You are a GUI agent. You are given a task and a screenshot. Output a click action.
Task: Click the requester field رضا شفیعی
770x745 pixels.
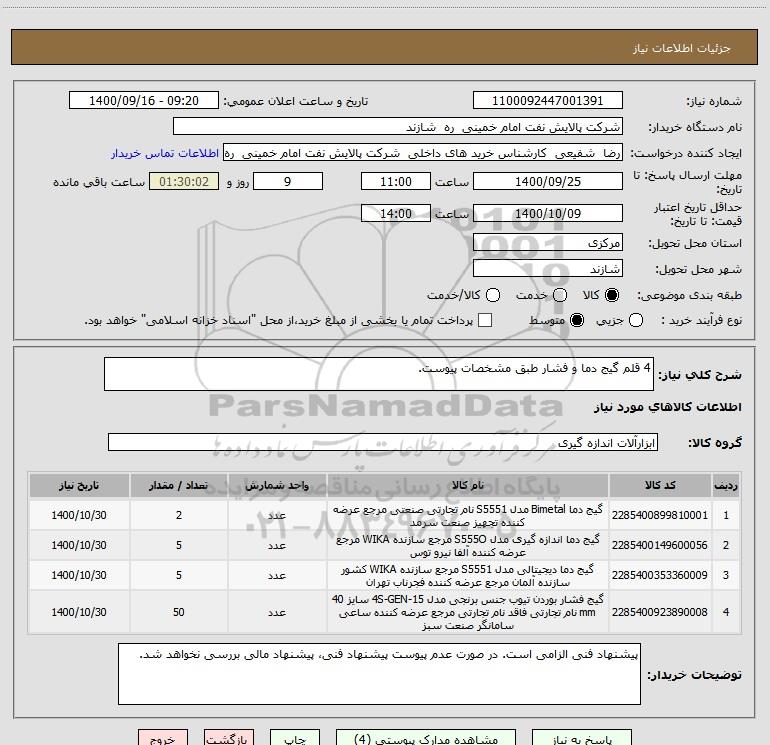point(423,152)
